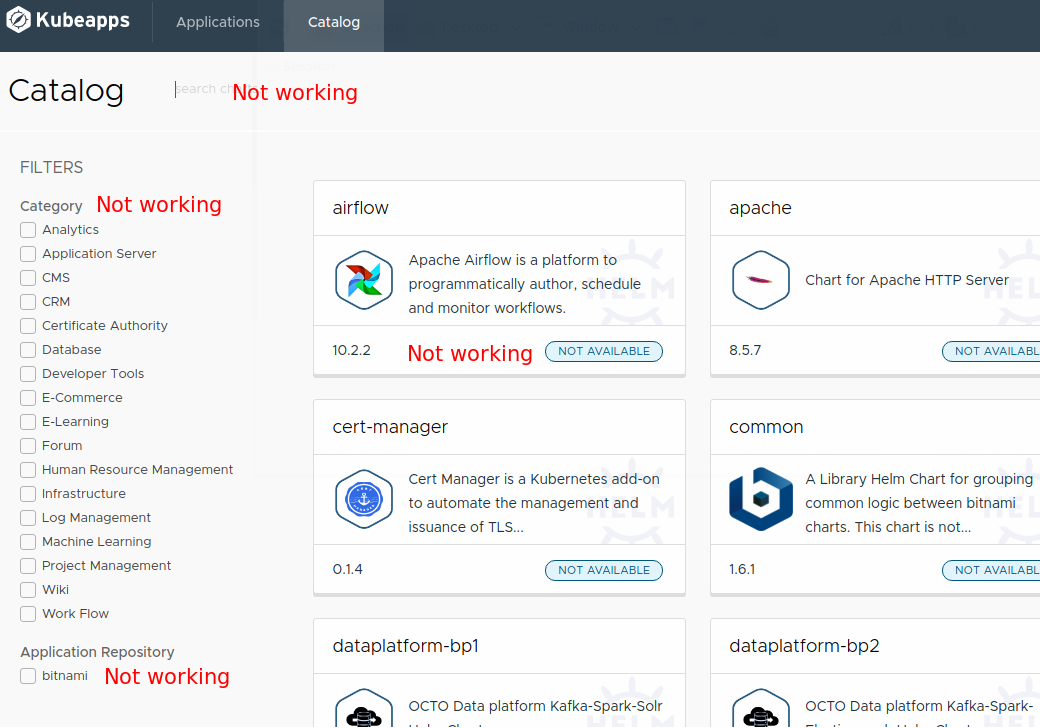Open the airflow chart card
The width and height of the screenshot is (1040, 728).
click(498, 208)
